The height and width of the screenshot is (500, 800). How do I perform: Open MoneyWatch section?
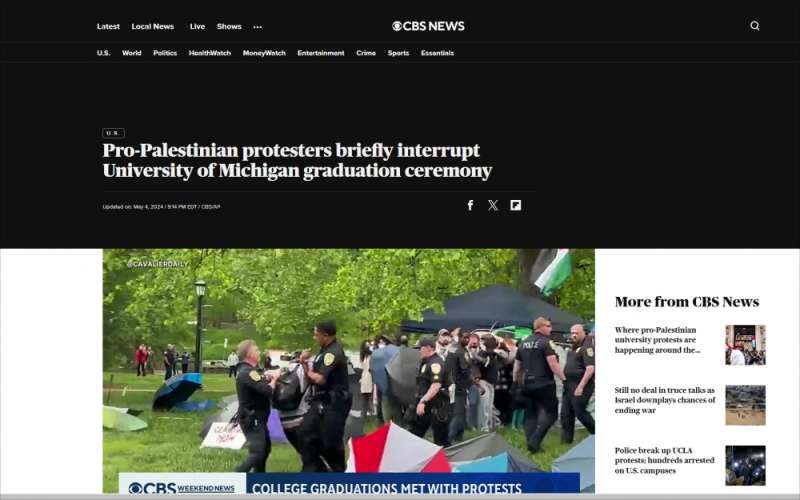coord(264,53)
